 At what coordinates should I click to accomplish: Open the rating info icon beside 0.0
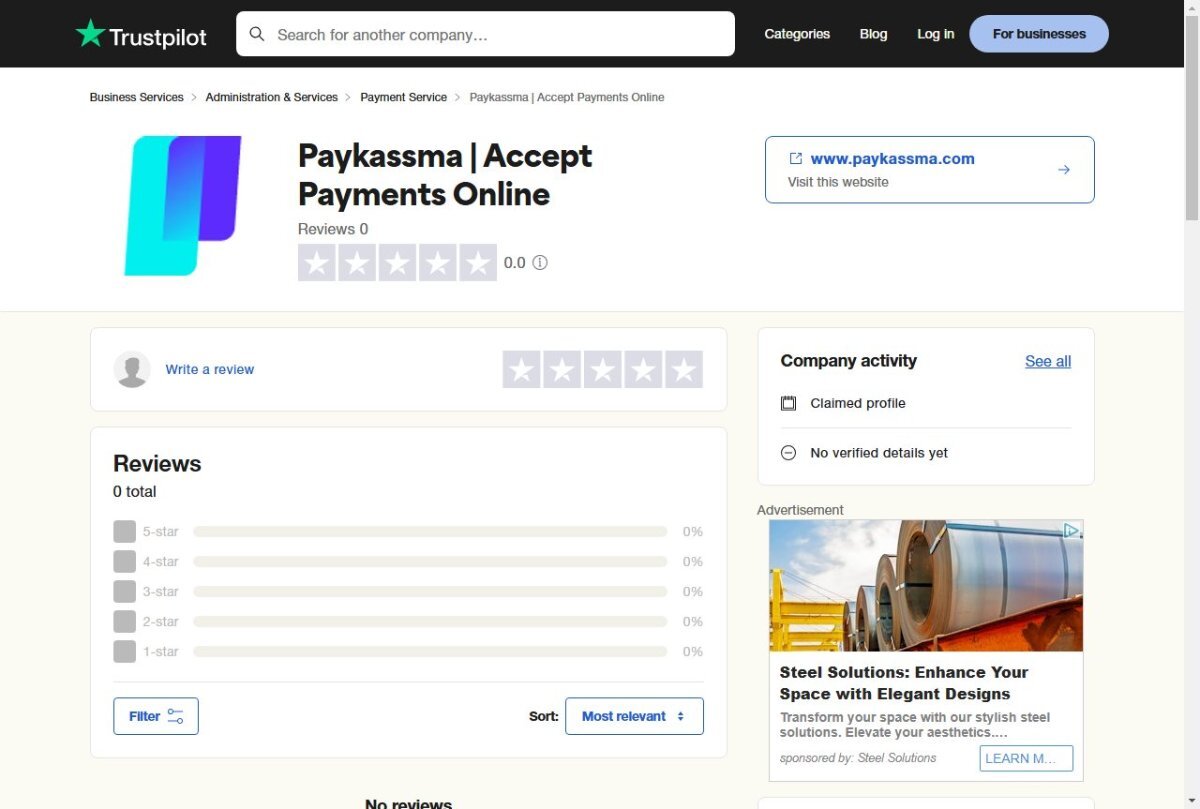[540, 263]
